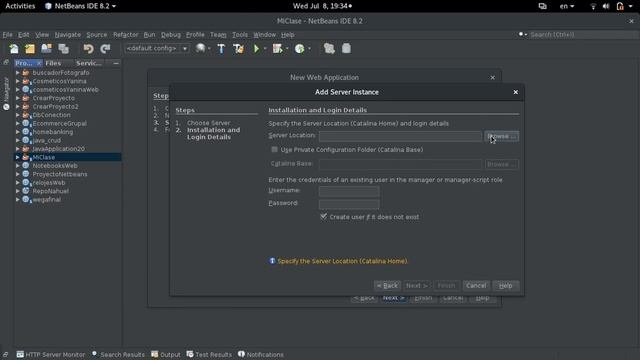The height and width of the screenshot is (360, 640).
Task: Expand the homebanking project node
Action: (18, 132)
